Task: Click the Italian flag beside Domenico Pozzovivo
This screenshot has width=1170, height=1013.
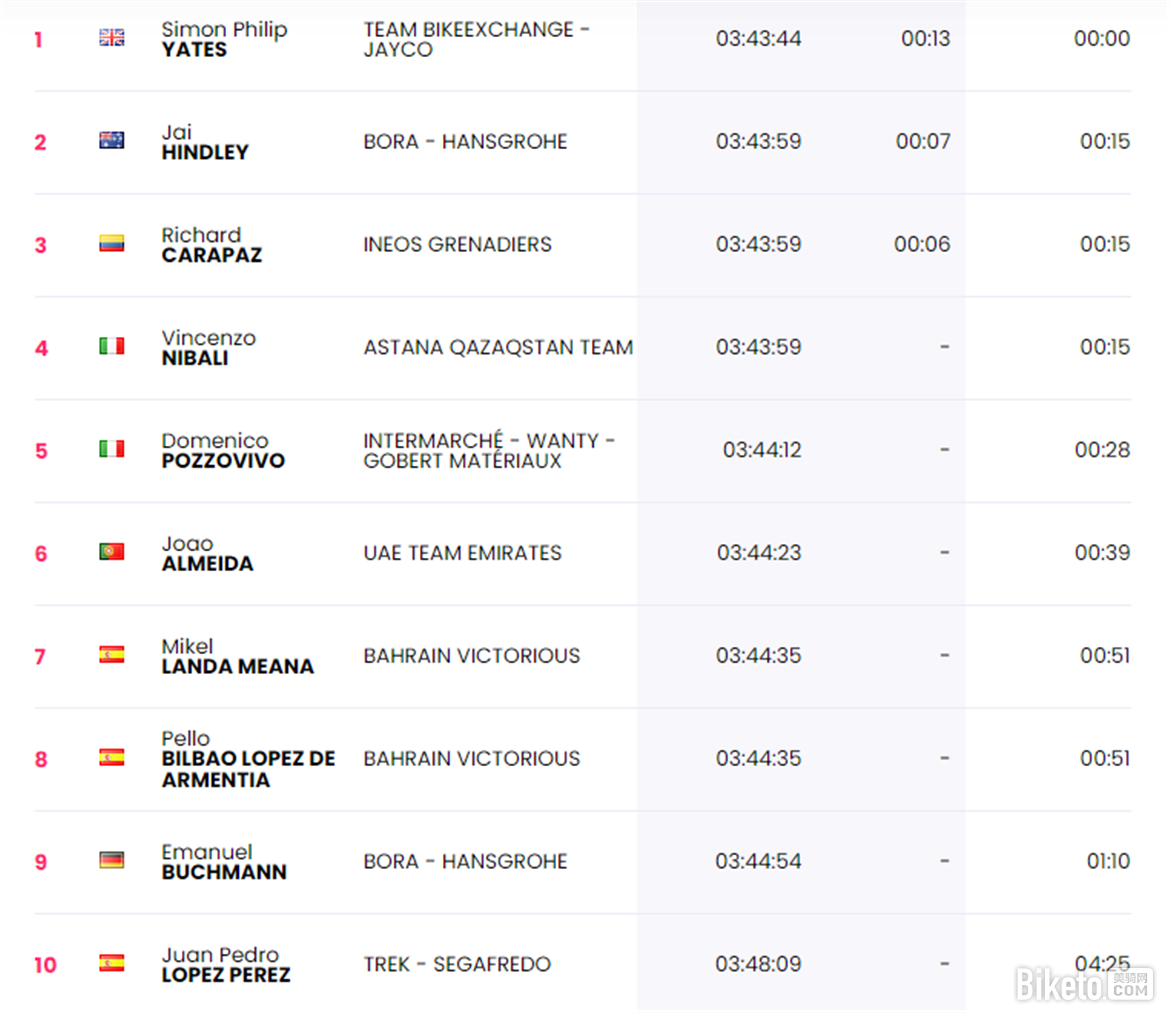Action: pos(111,450)
